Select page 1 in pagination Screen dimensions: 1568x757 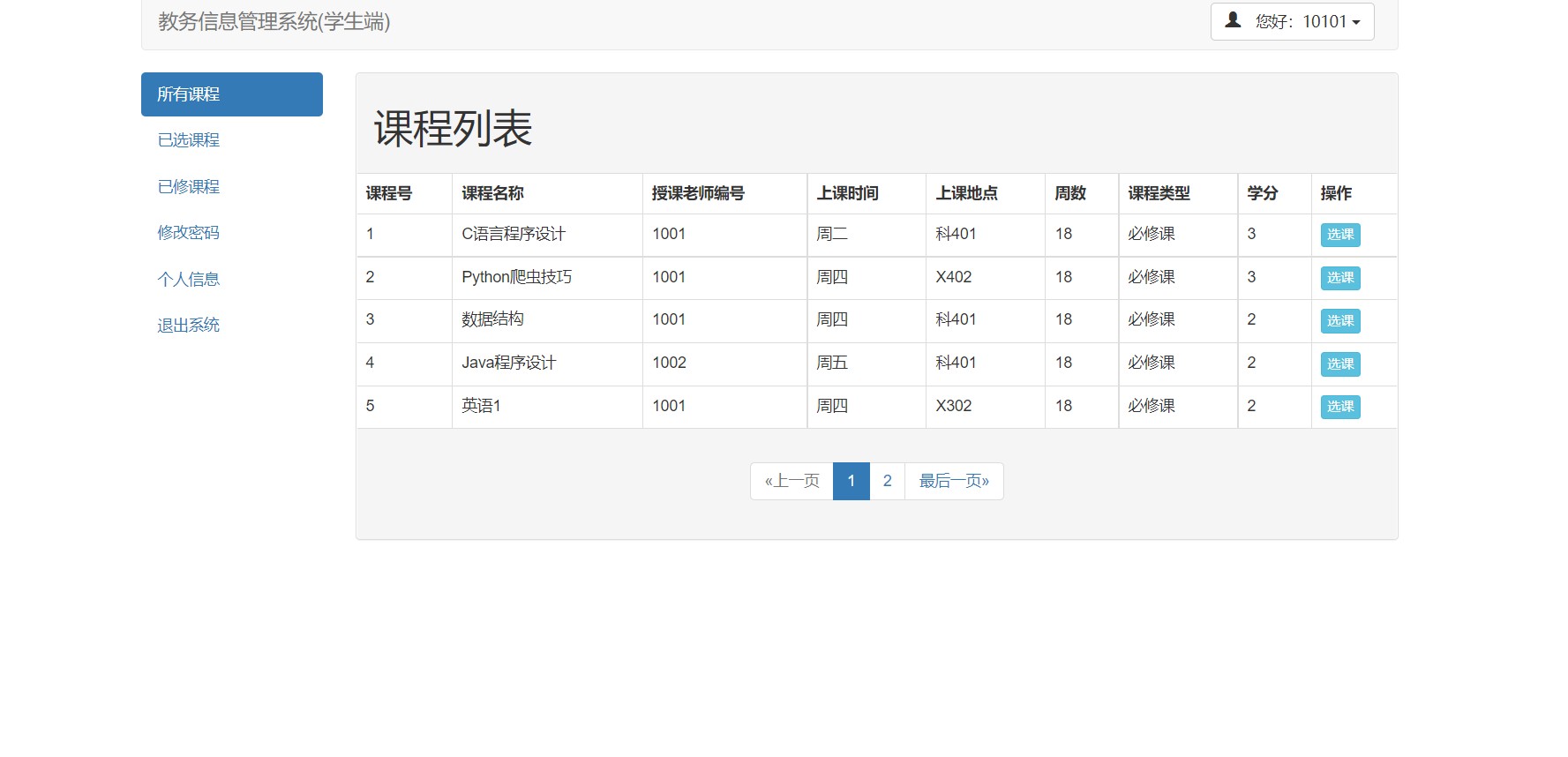click(x=852, y=481)
